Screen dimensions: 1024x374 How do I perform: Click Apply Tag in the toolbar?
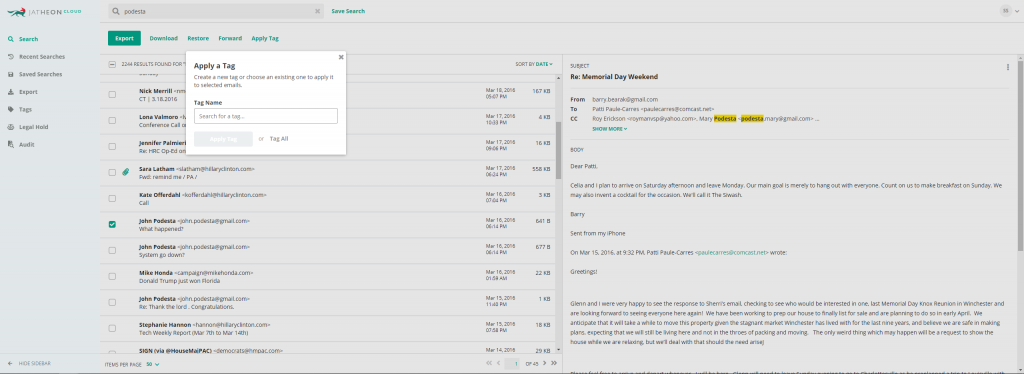tap(265, 39)
